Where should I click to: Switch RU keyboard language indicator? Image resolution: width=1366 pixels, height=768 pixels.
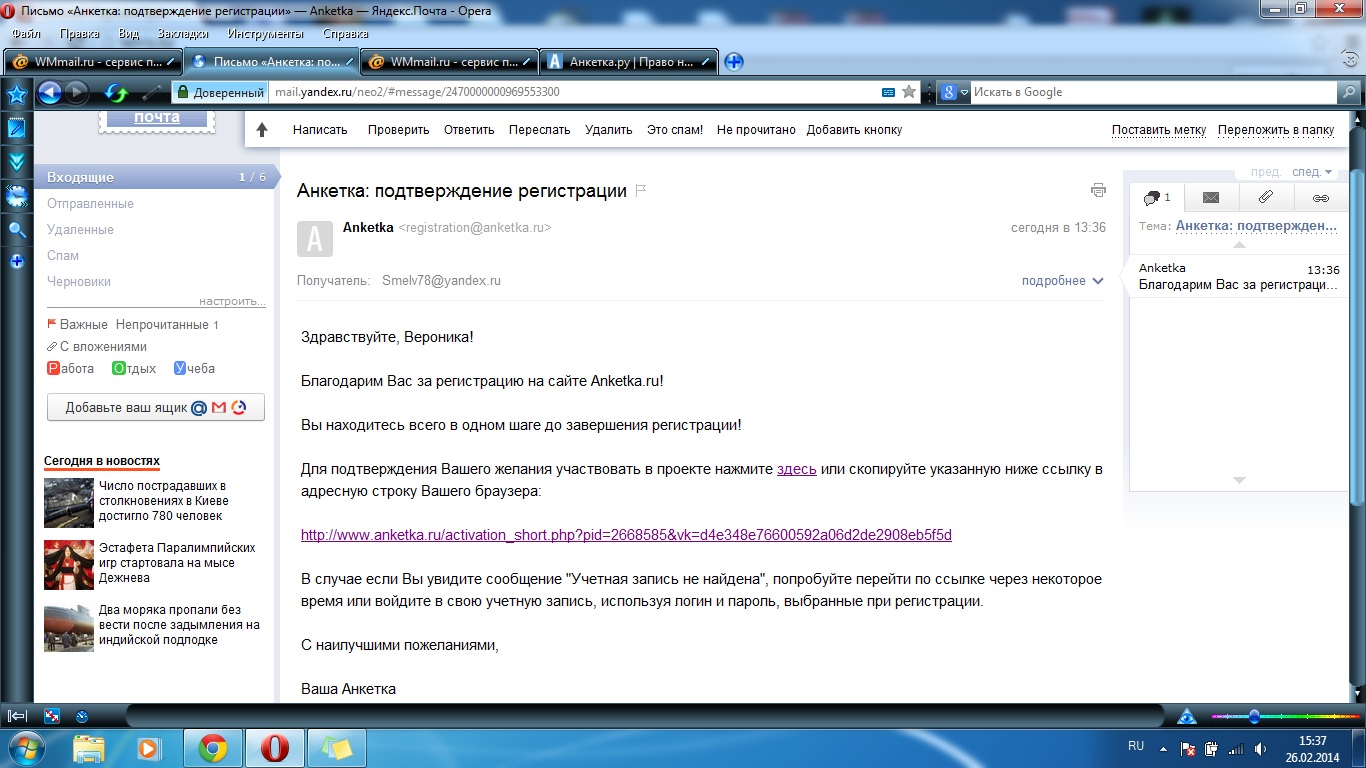(x=1136, y=746)
